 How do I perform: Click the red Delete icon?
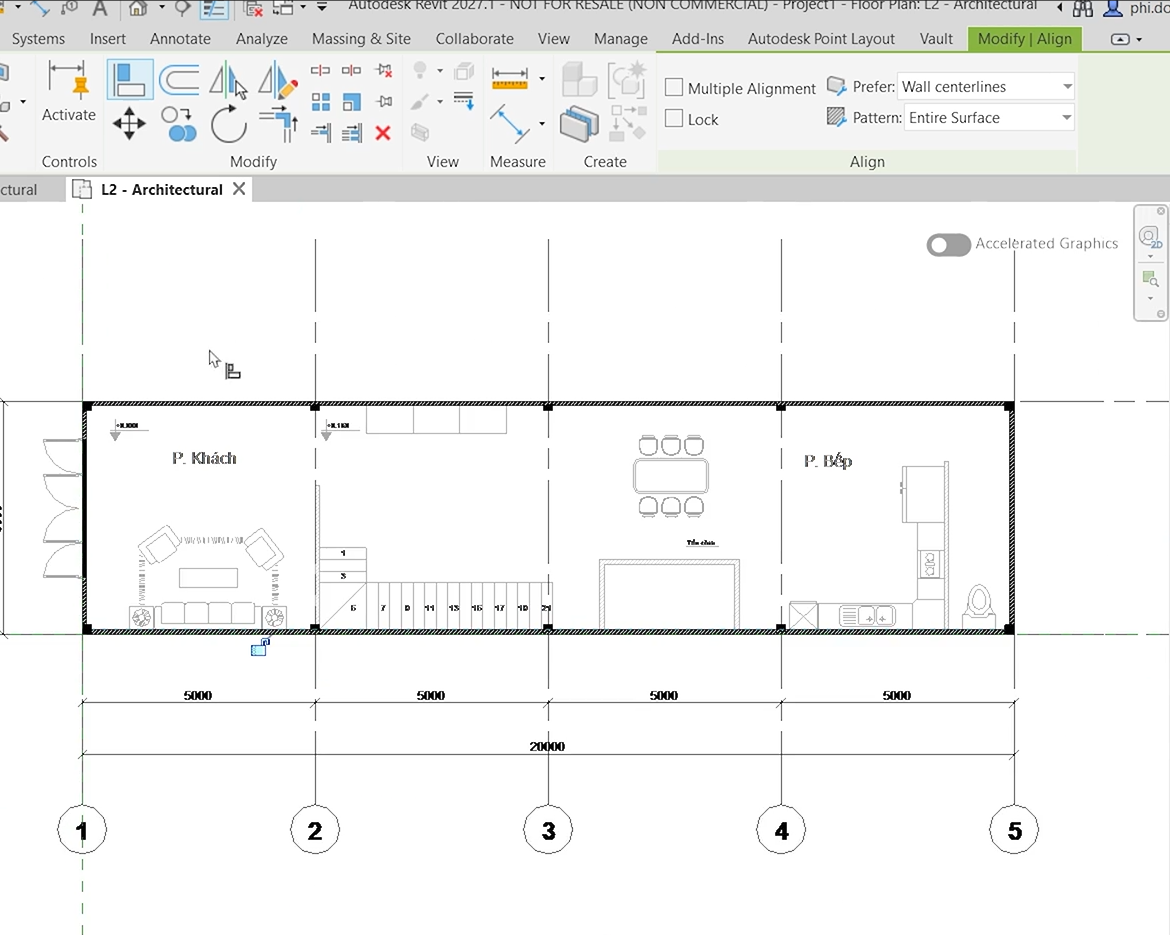click(384, 134)
